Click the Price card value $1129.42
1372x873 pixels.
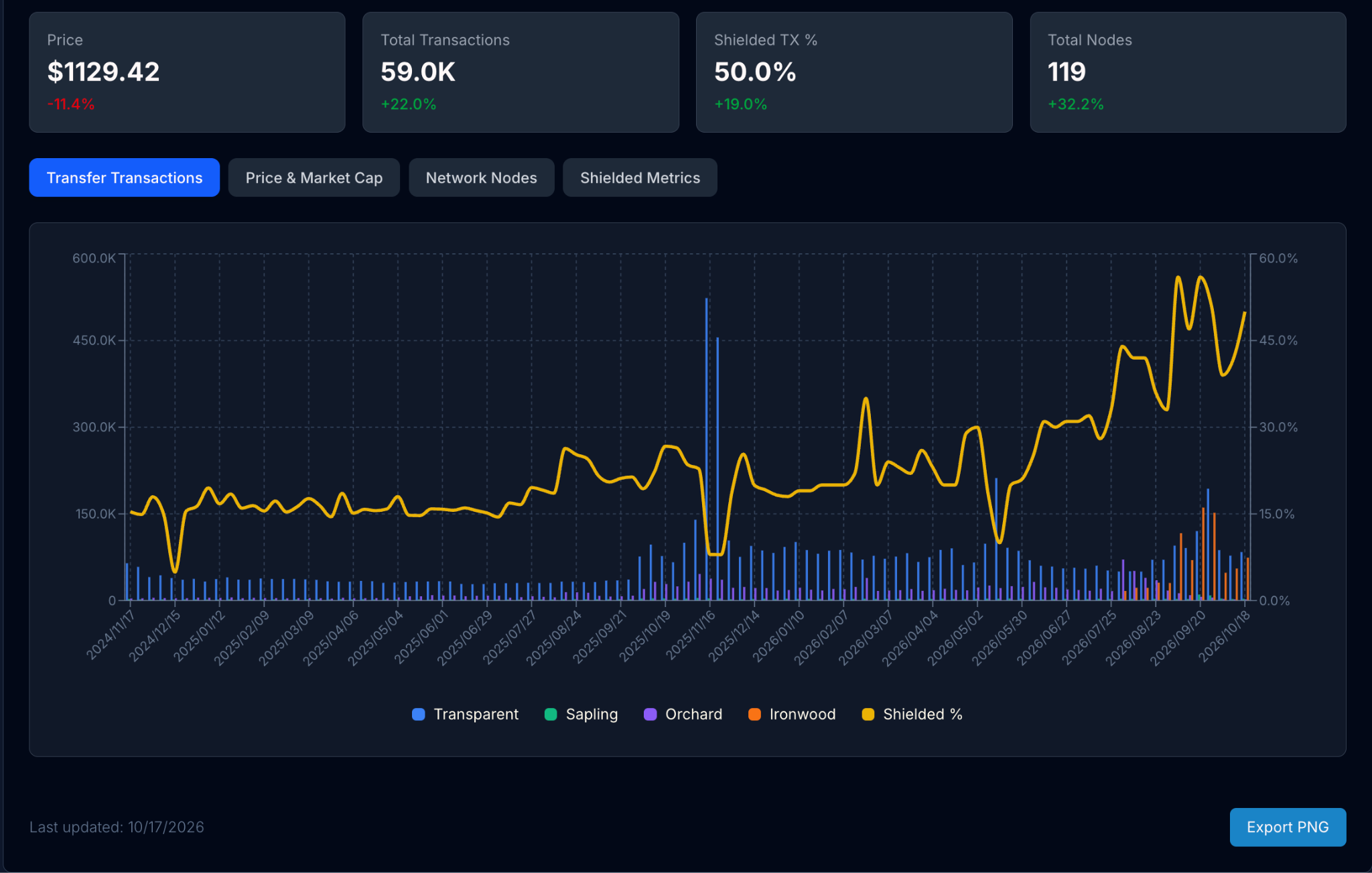tap(103, 72)
